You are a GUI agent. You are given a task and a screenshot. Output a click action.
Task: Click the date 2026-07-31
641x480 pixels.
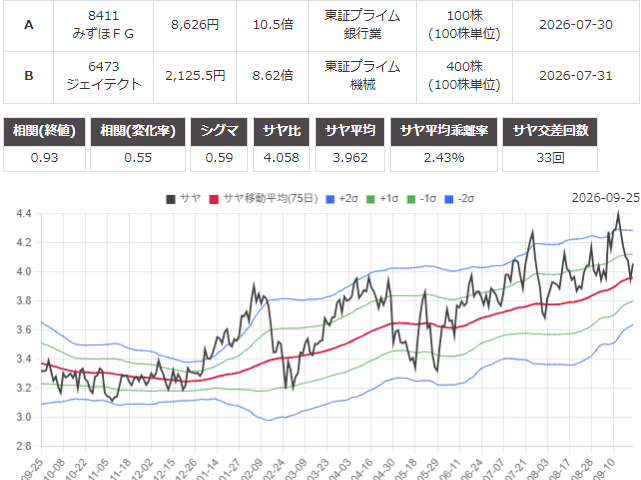576,76
